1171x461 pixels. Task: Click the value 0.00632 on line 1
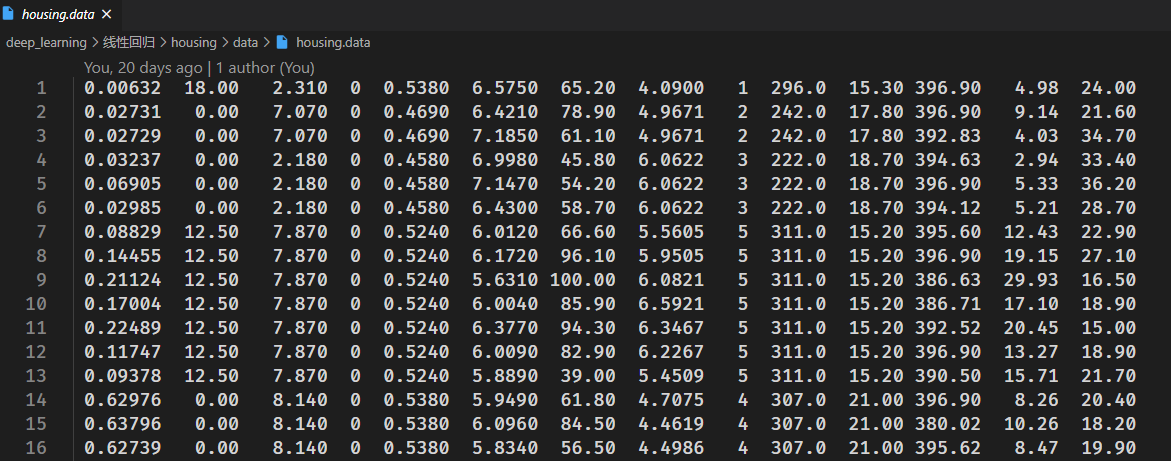coord(122,88)
